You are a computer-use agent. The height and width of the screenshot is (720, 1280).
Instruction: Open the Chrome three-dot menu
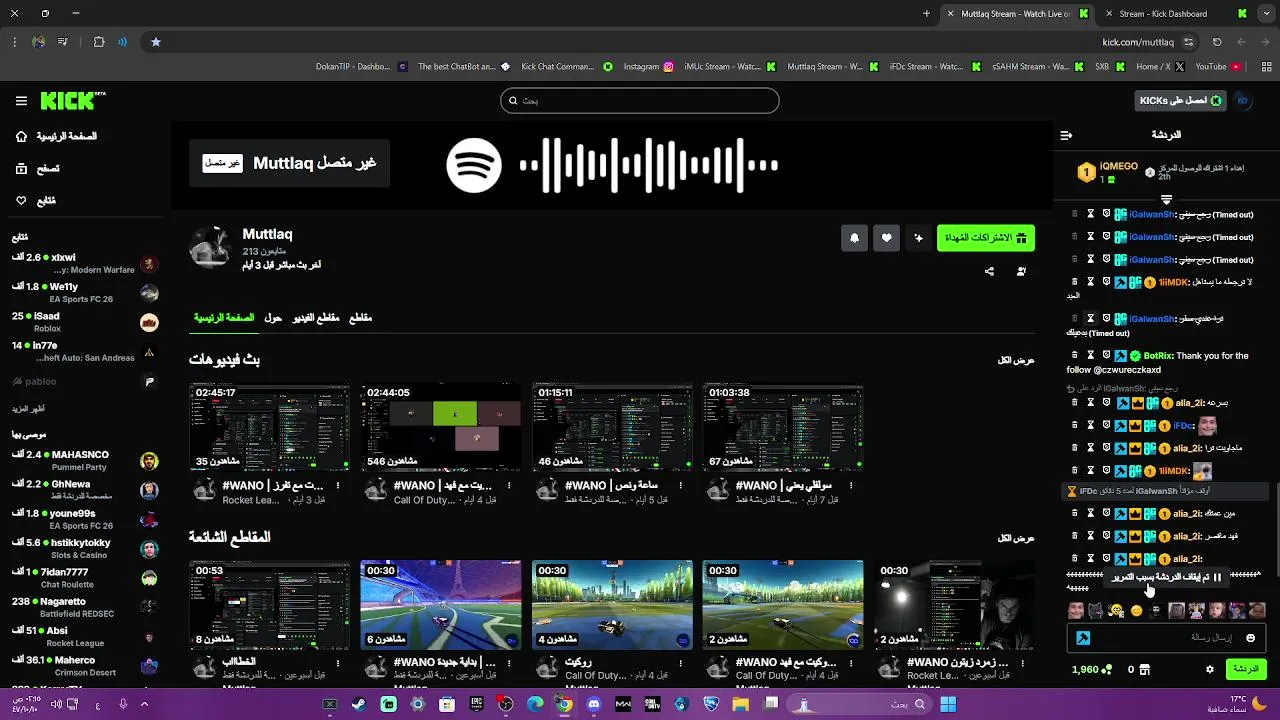pos(14,42)
